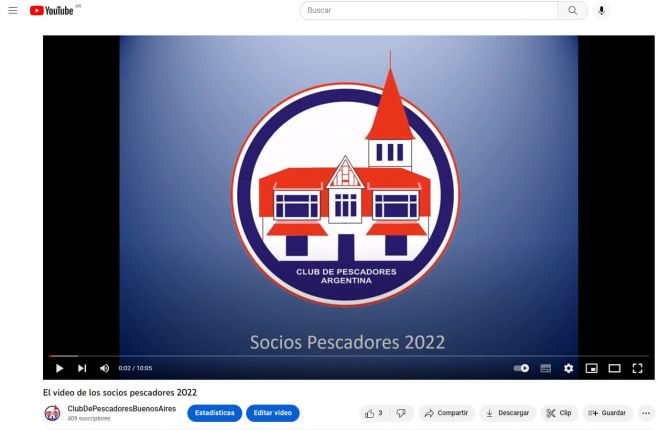The height and width of the screenshot is (430, 659).
Task: Click the Descargar download button
Action: (507, 413)
